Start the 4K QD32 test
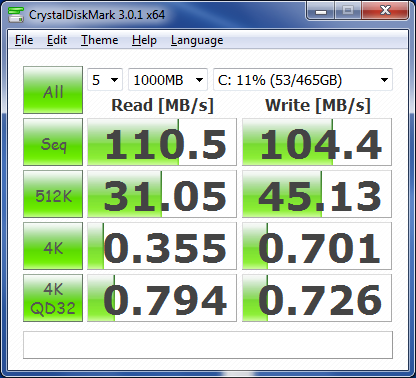 click(53, 298)
